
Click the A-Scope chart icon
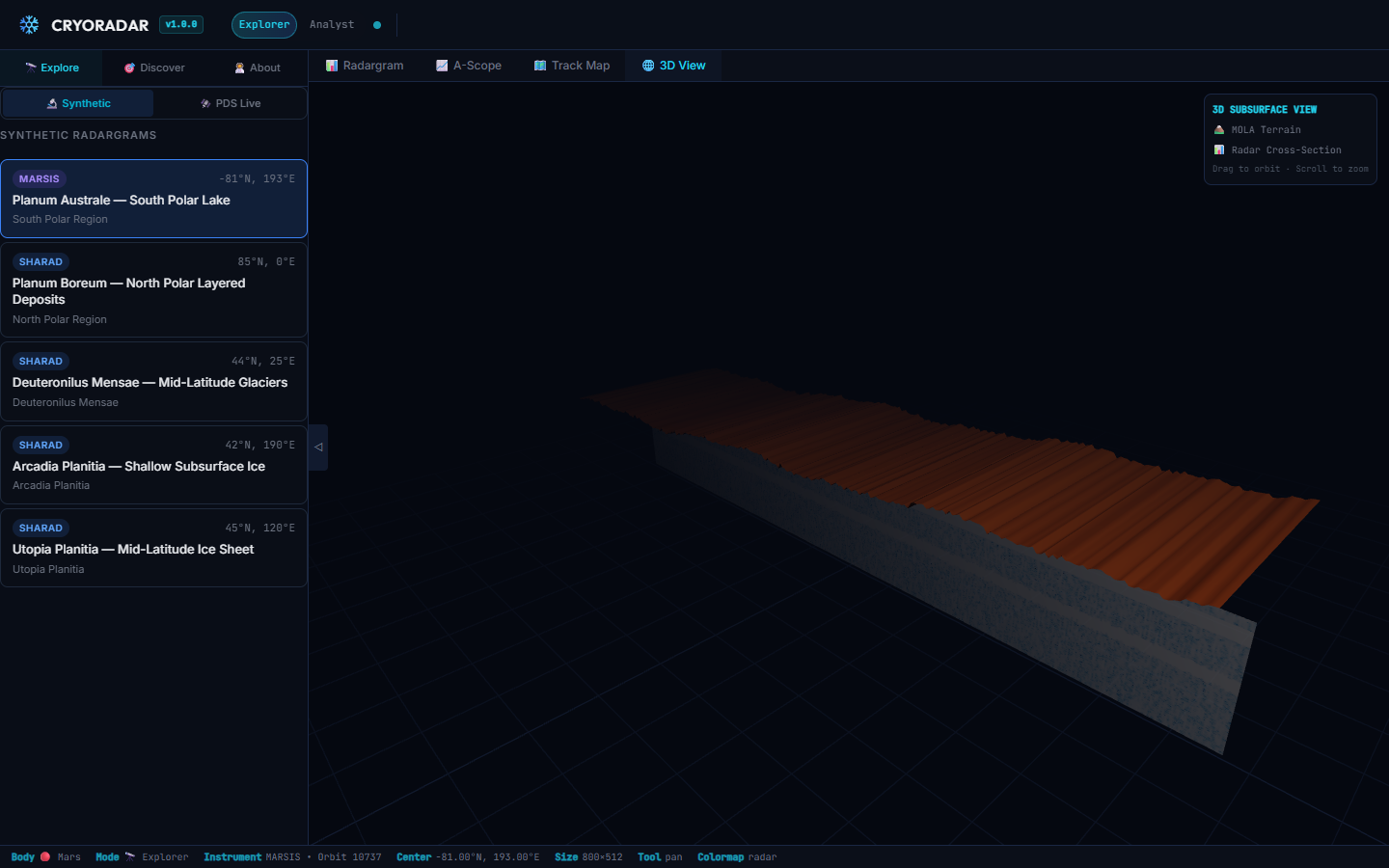point(442,66)
